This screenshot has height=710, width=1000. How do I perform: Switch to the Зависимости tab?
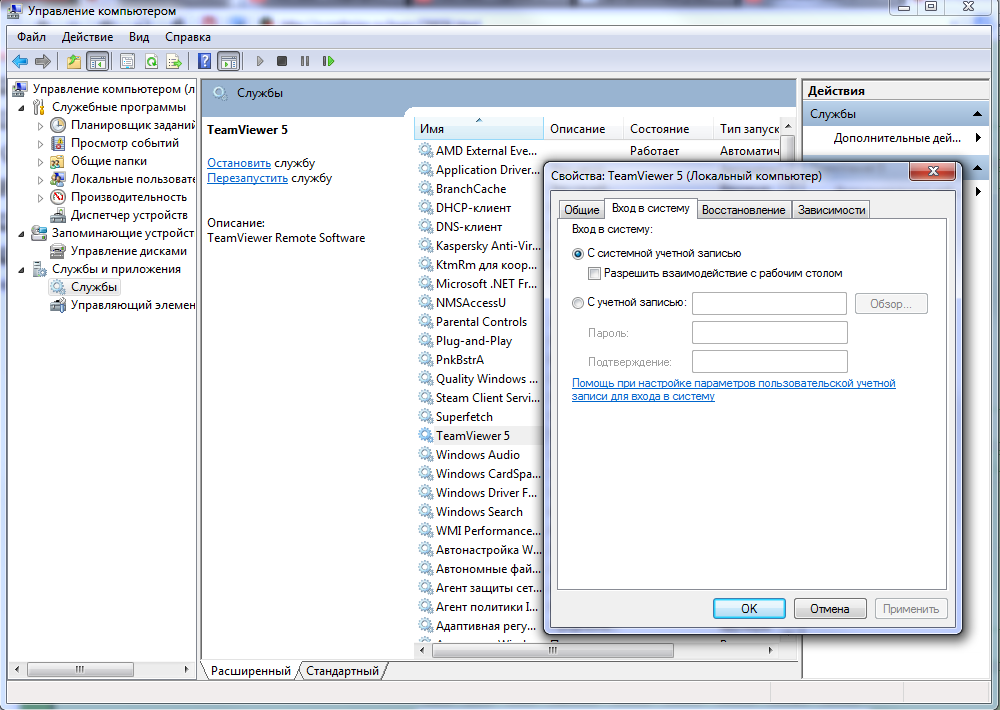(832, 210)
